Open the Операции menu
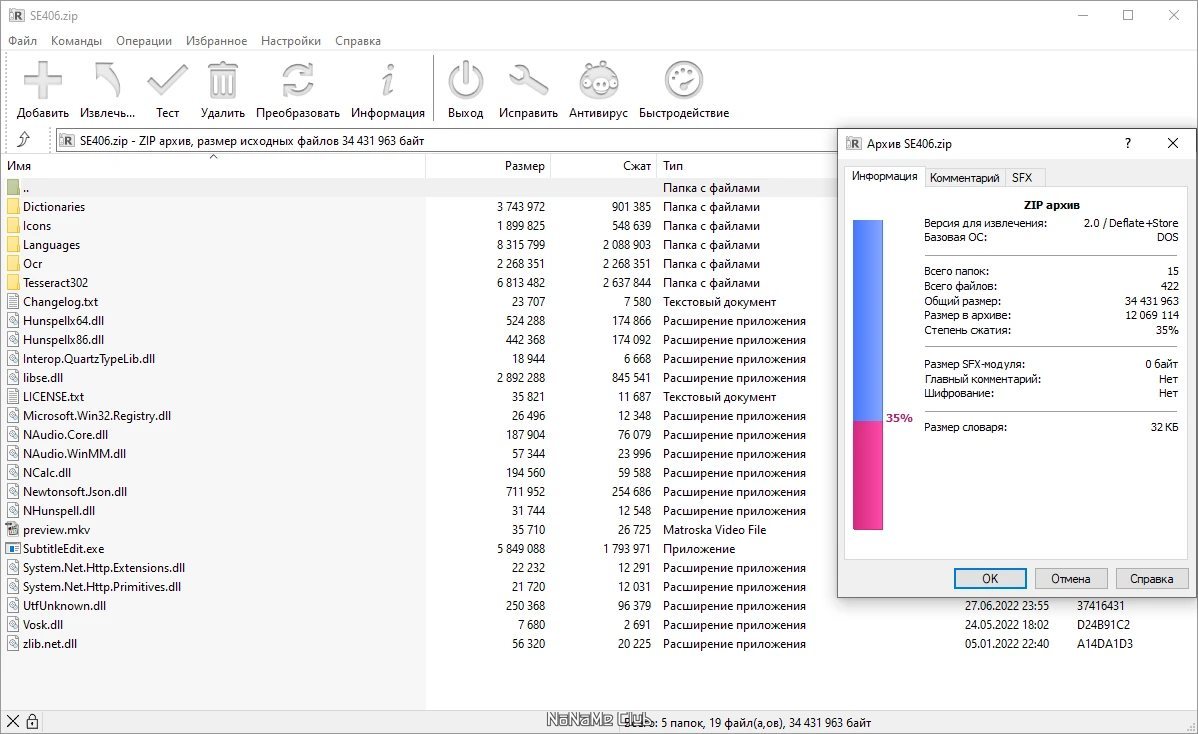Viewport: 1198px width, 734px height. [144, 41]
